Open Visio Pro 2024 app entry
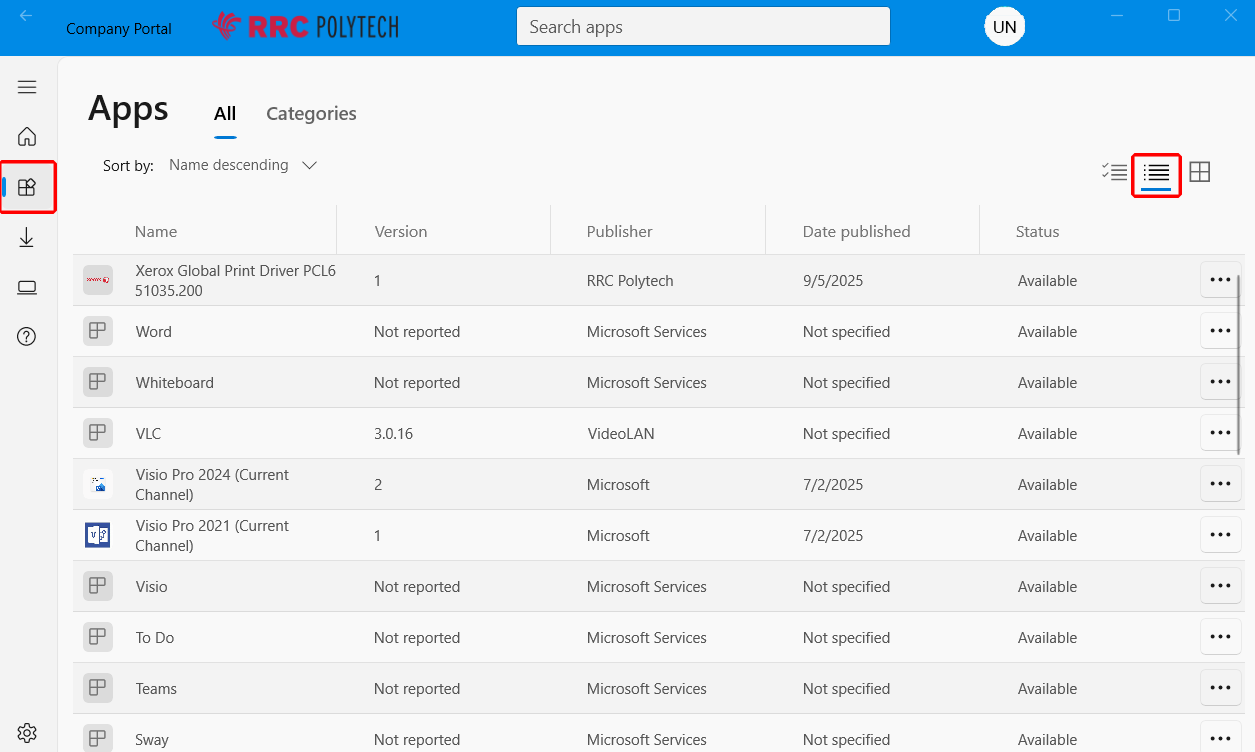1255x752 pixels. 212,484
